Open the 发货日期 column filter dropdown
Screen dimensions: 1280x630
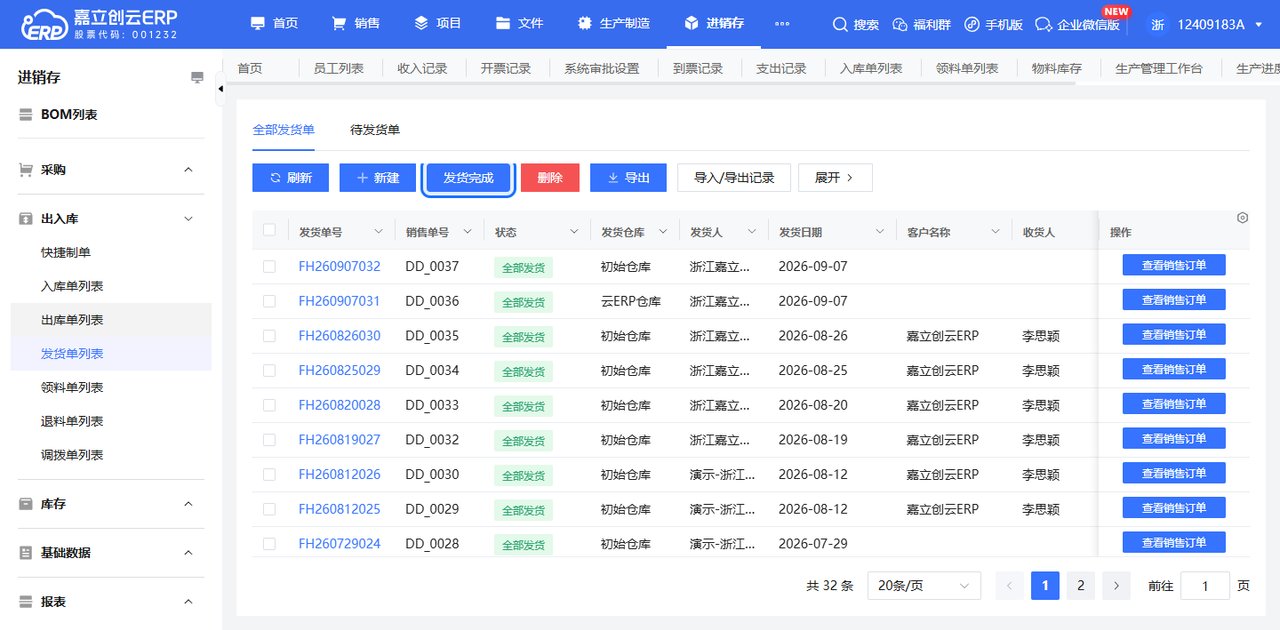tap(880, 232)
